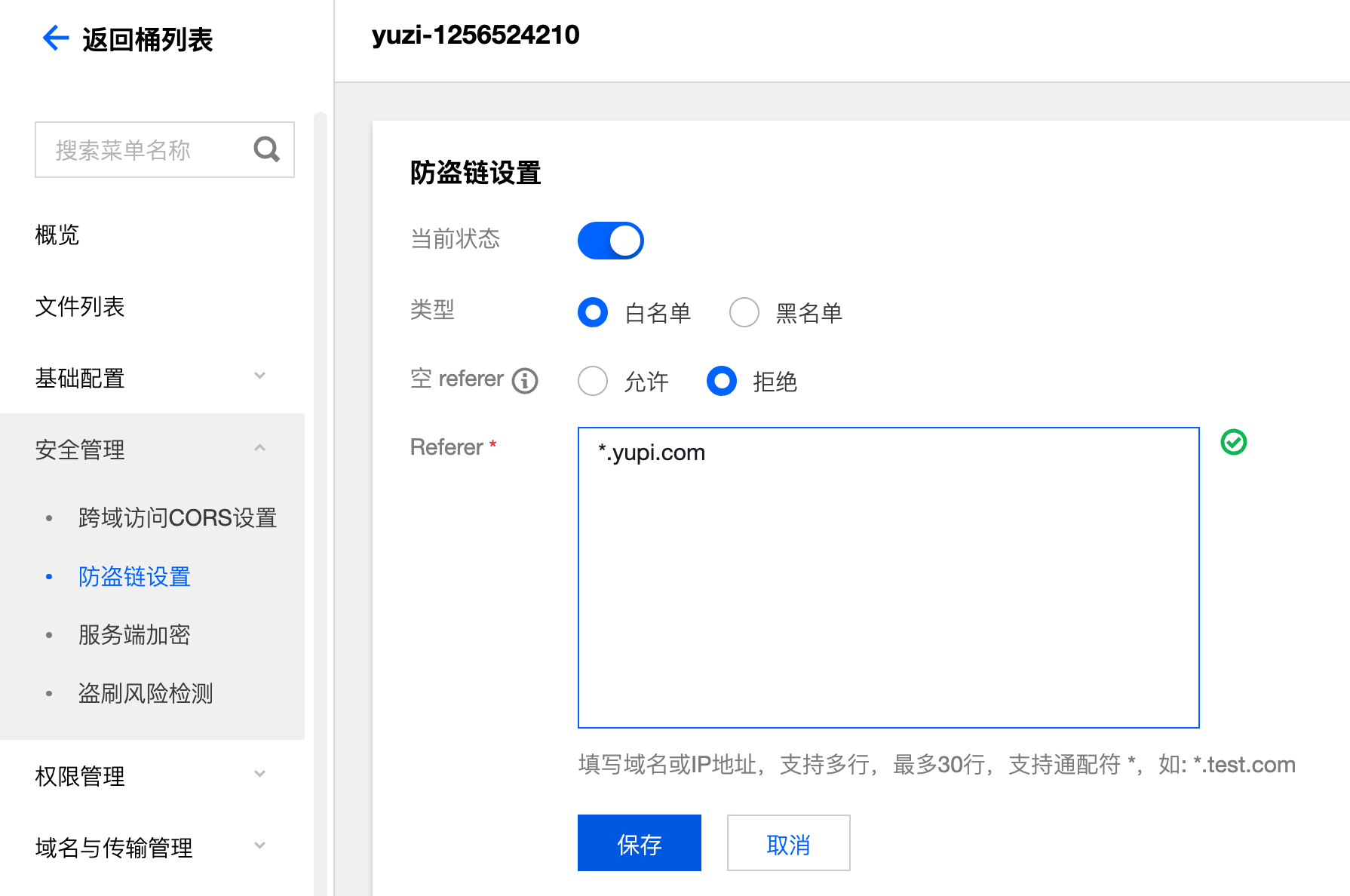Click the search magnifier icon

(266, 149)
